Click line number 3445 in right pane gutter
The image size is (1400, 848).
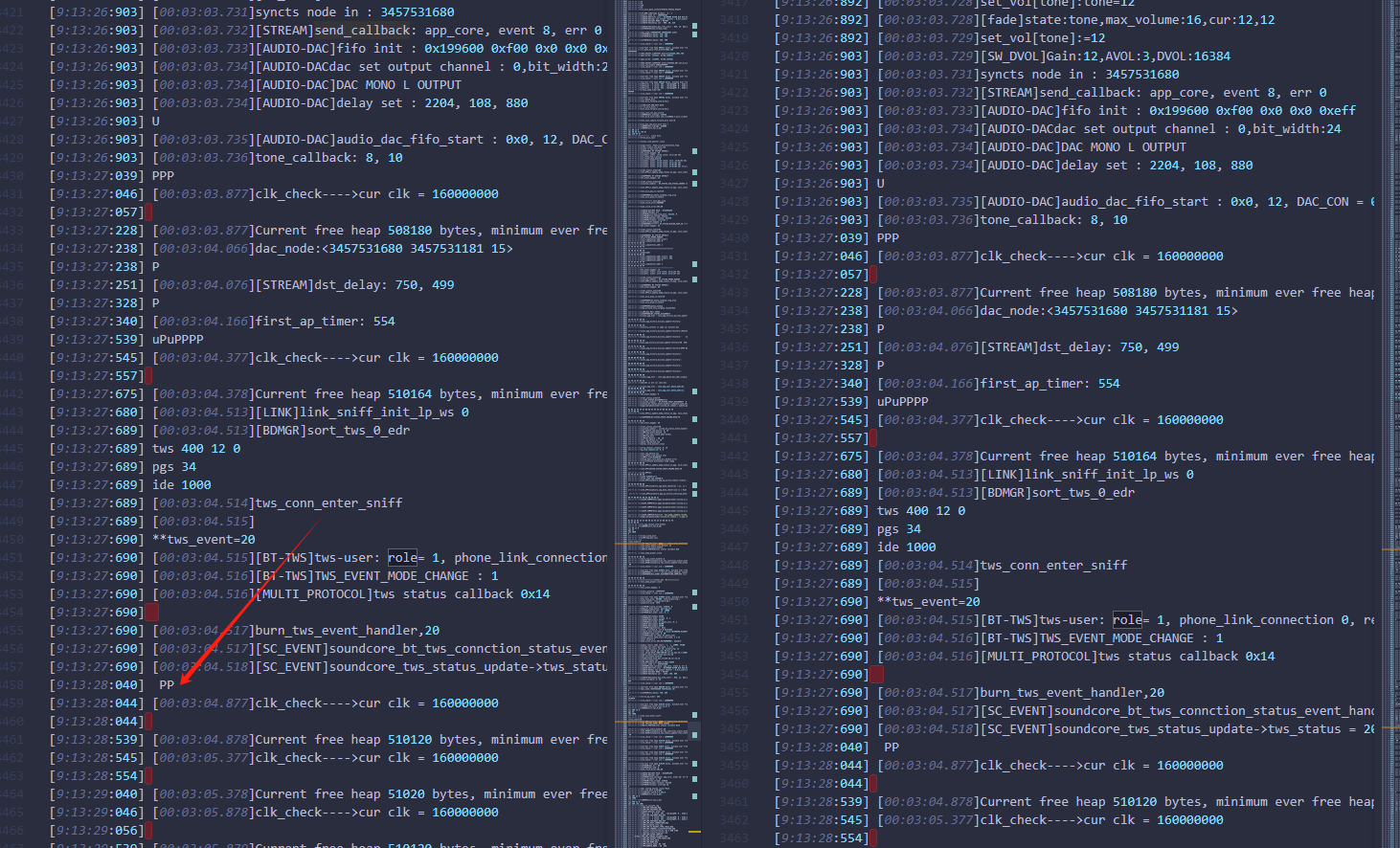coord(734,510)
